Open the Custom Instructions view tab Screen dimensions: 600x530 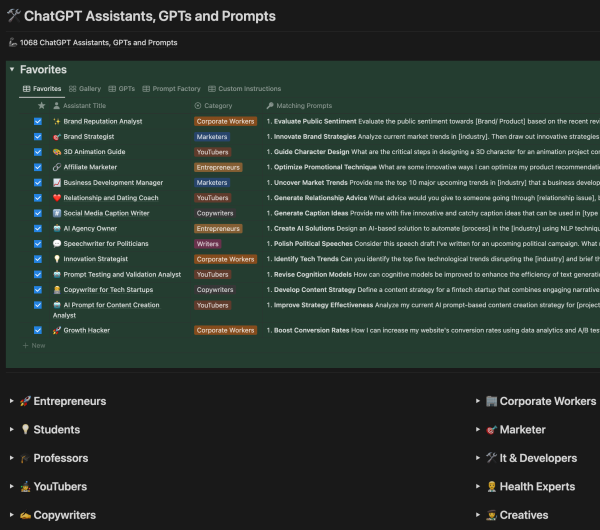(245, 89)
